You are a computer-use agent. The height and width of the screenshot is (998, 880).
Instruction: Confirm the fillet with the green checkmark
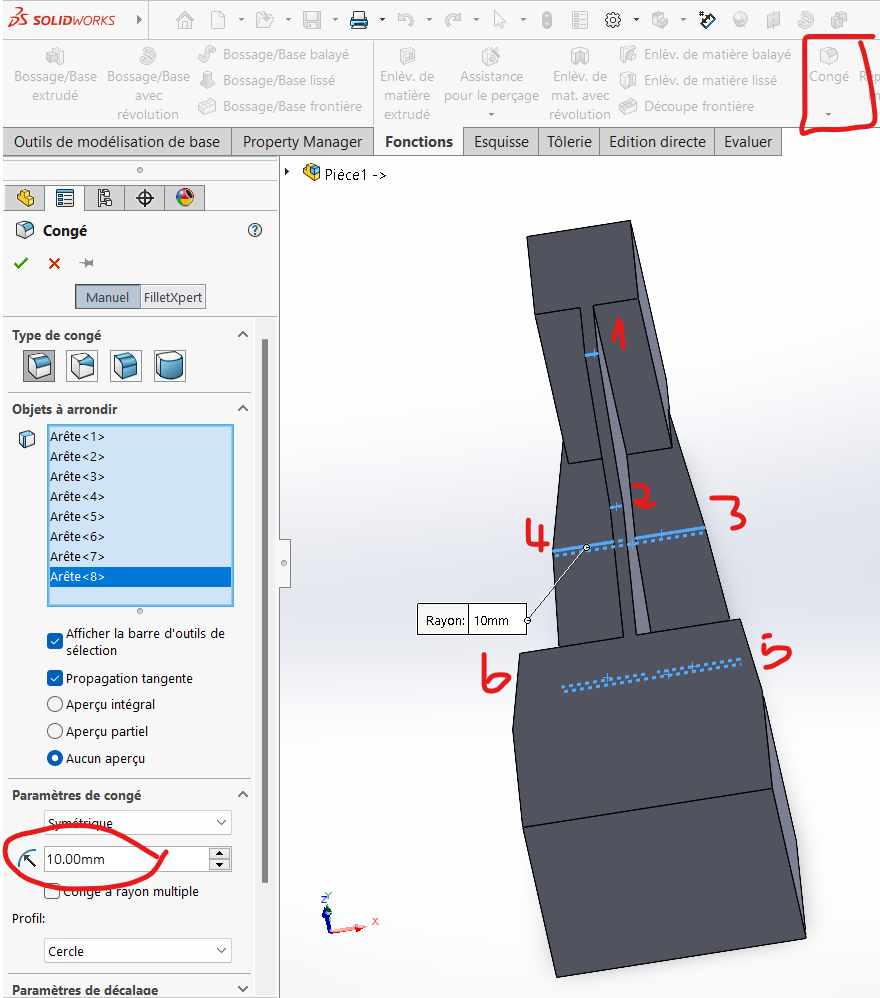21,263
